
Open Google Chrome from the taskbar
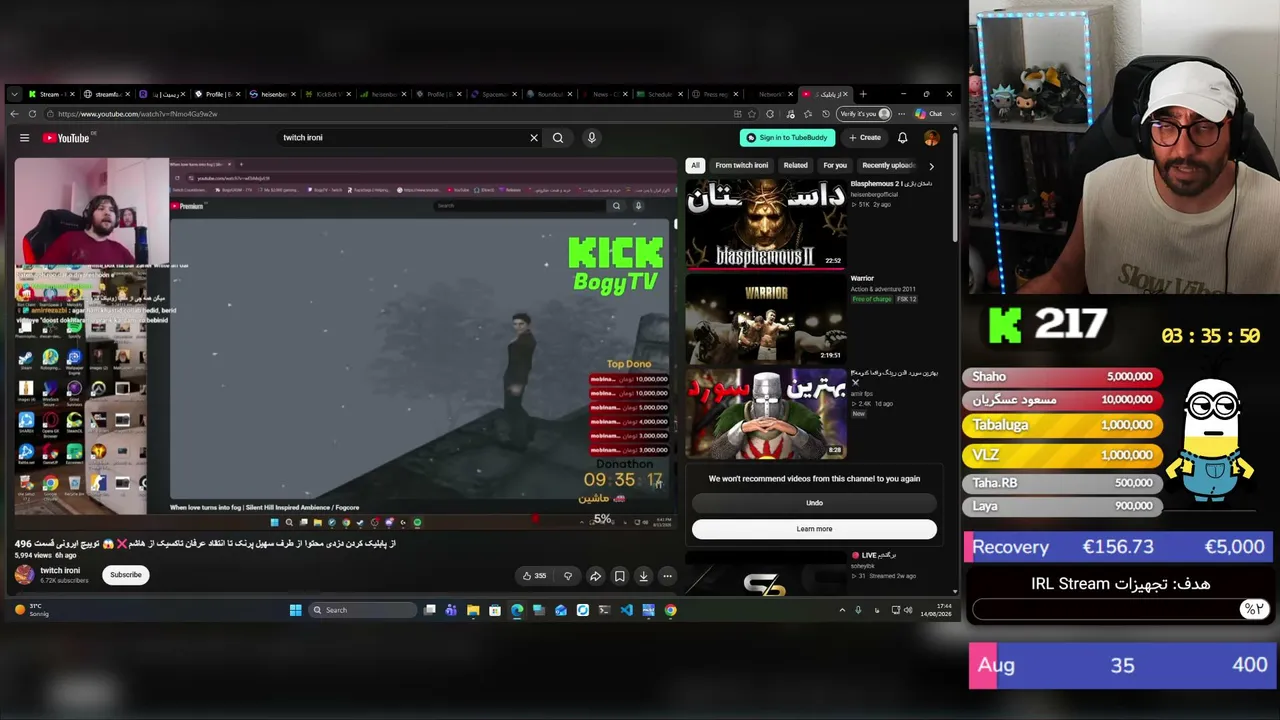tap(671, 610)
